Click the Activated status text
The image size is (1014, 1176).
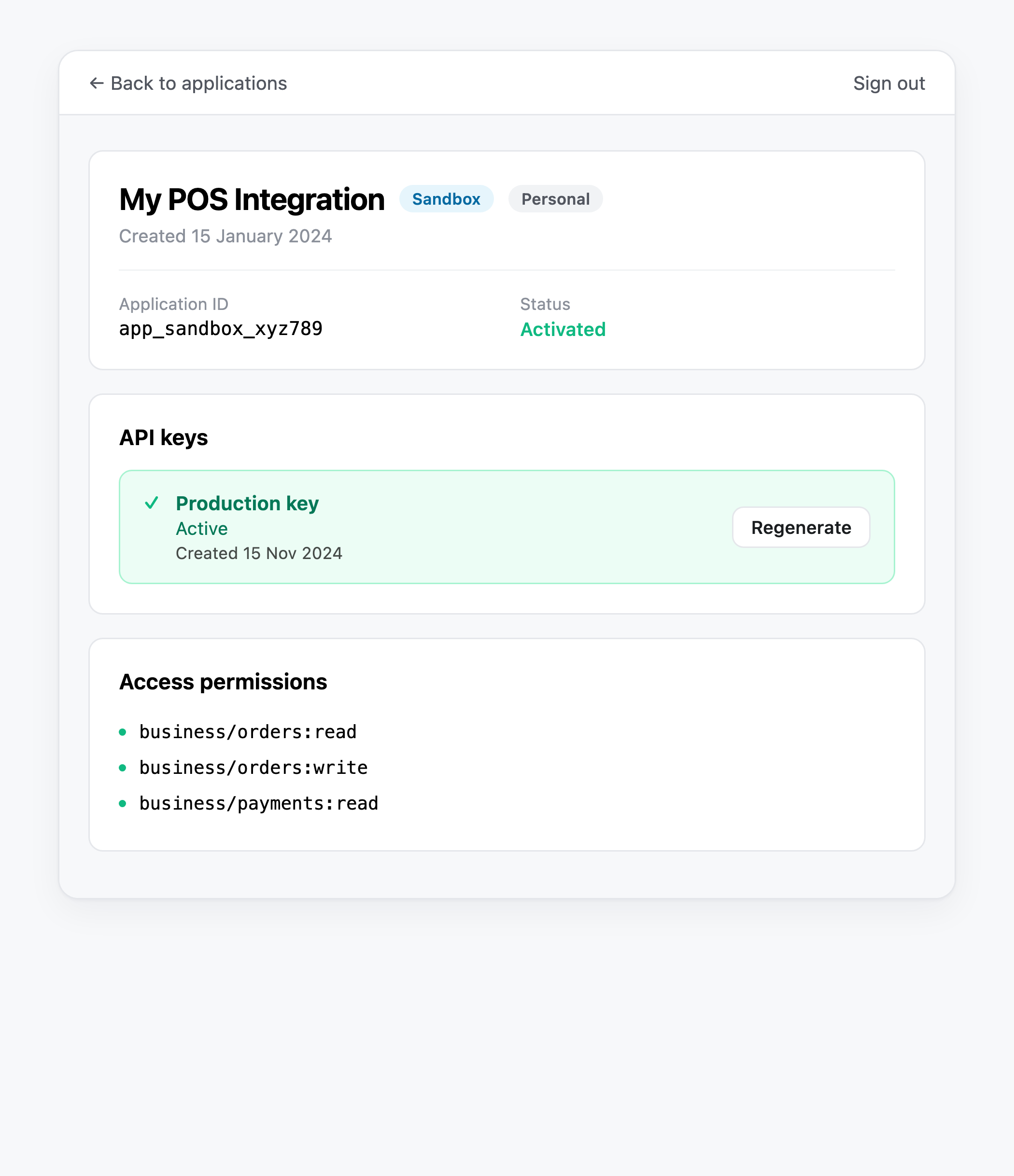pyautogui.click(x=563, y=329)
